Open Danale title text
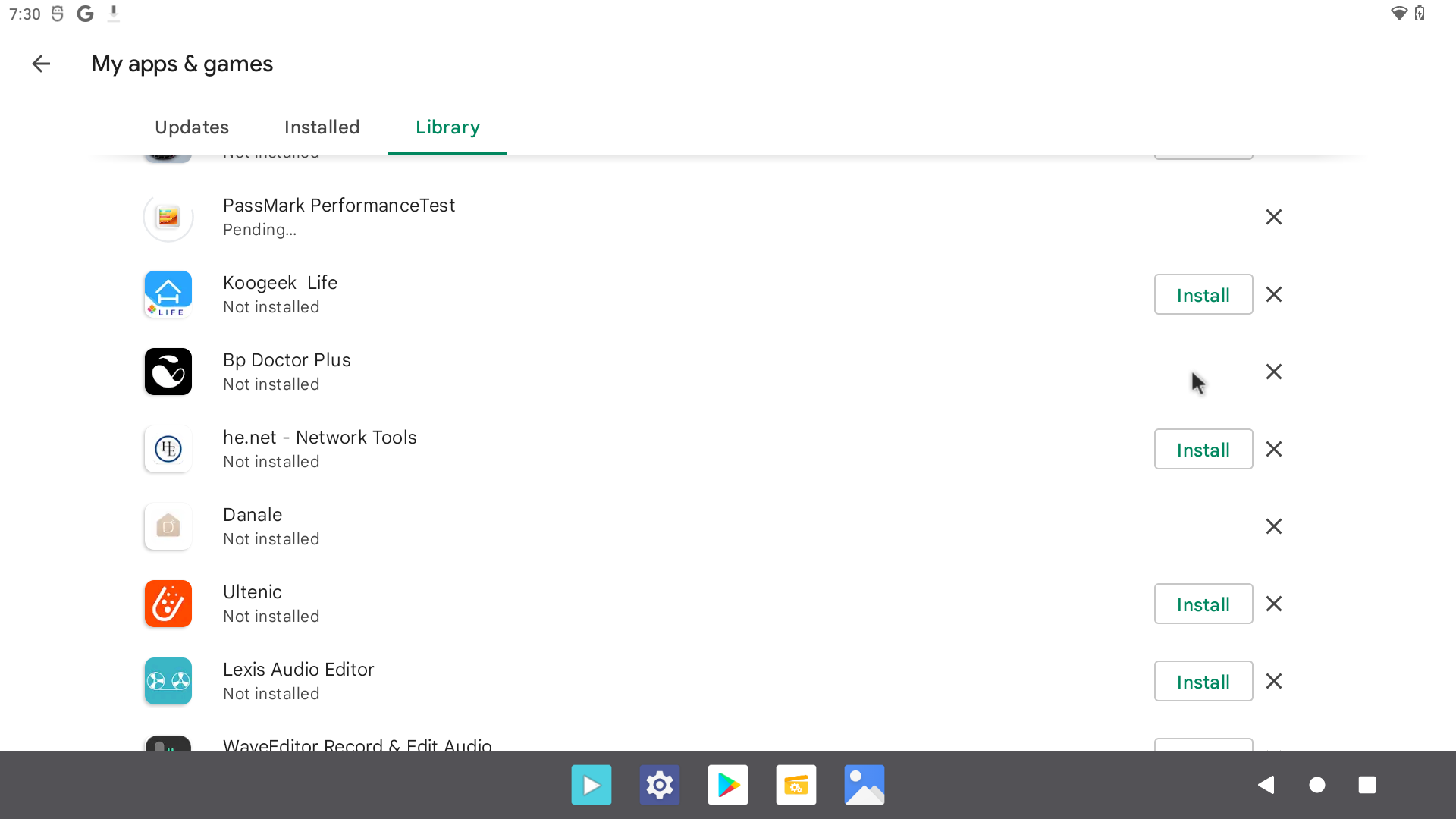 coord(253,515)
